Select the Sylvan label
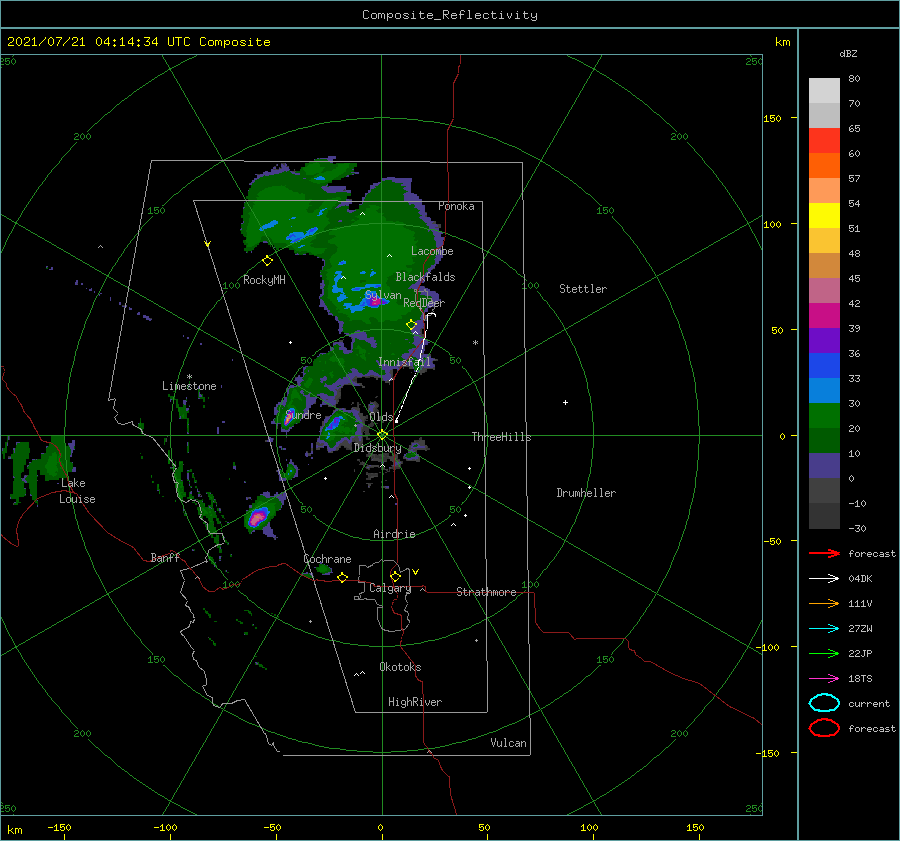900x841 pixels. pyautogui.click(x=383, y=295)
